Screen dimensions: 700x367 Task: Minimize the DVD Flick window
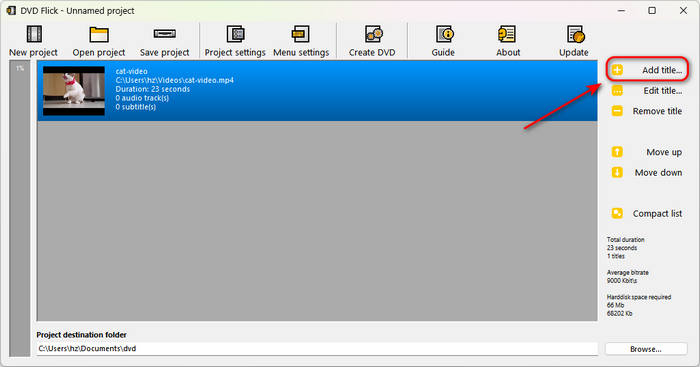621,11
